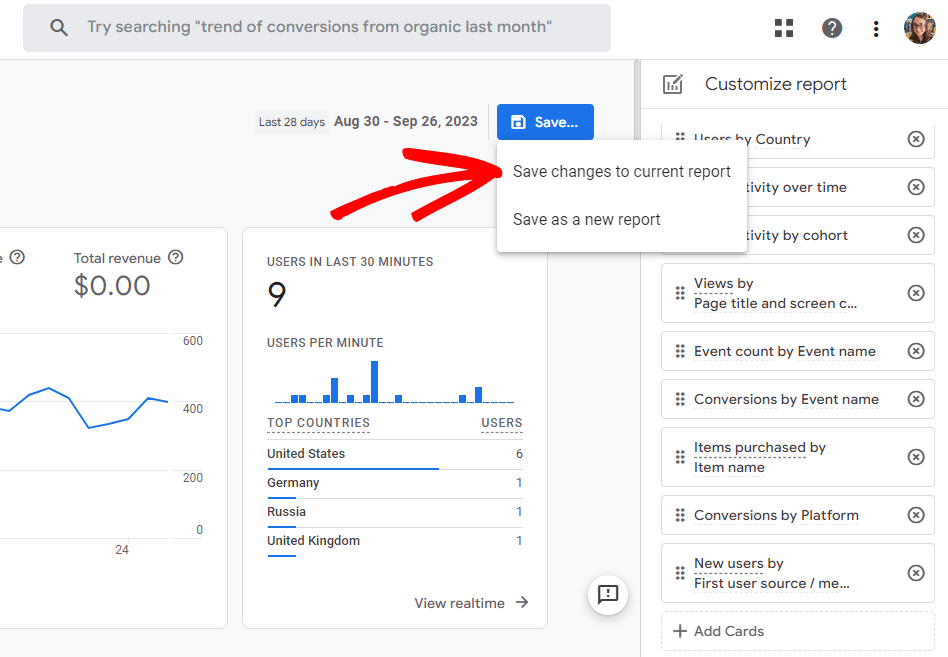Screen dimensions: 948x657
Task: Open the Last 28 days date range selector
Action: [290, 121]
